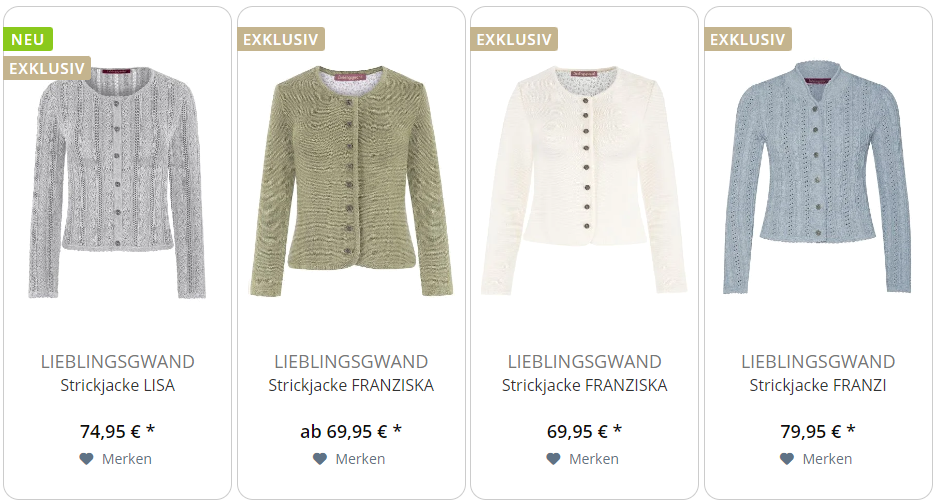The width and height of the screenshot is (937, 503).
Task: Click EXKLUSIV badge on green cardigan card
Action: pyautogui.click(x=281, y=39)
